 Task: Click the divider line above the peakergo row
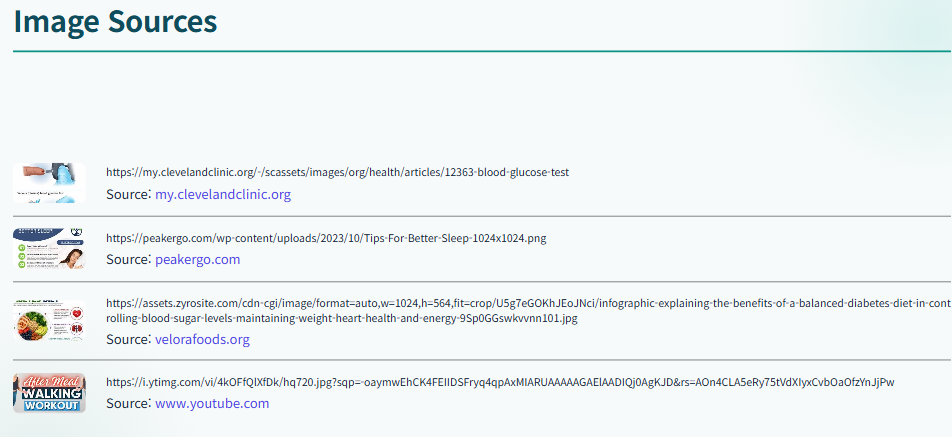point(482,216)
